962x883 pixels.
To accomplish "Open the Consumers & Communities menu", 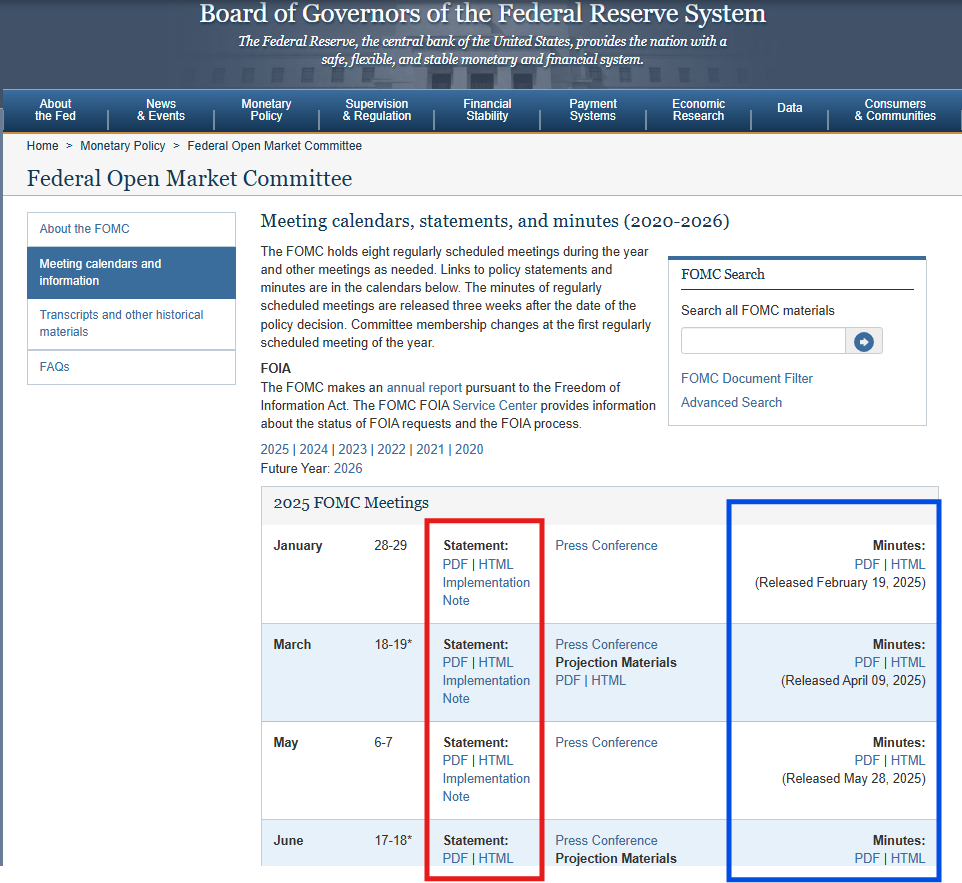I will pos(895,110).
